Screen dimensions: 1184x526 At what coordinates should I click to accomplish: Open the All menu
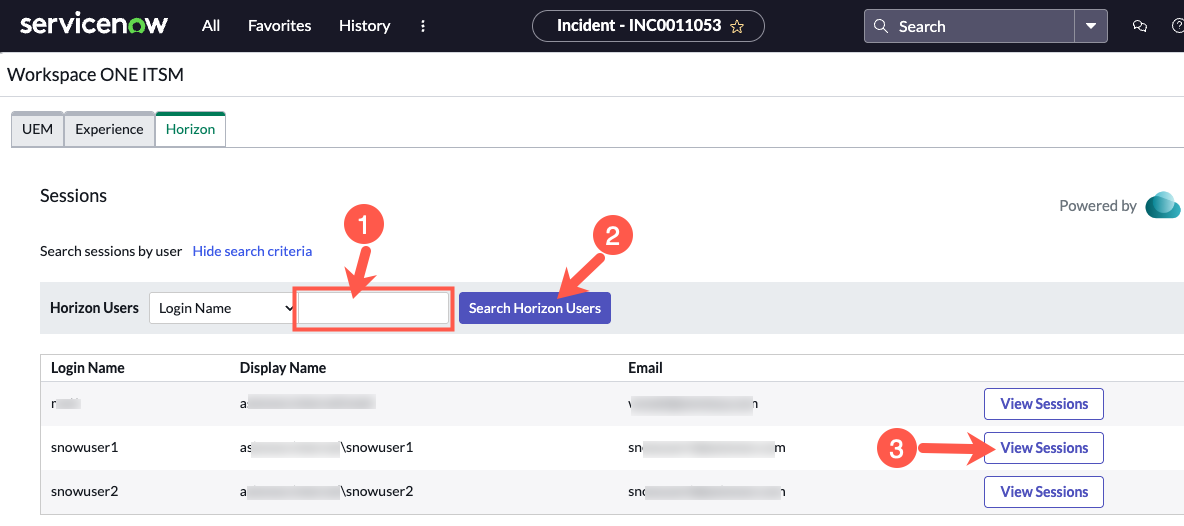(x=211, y=26)
